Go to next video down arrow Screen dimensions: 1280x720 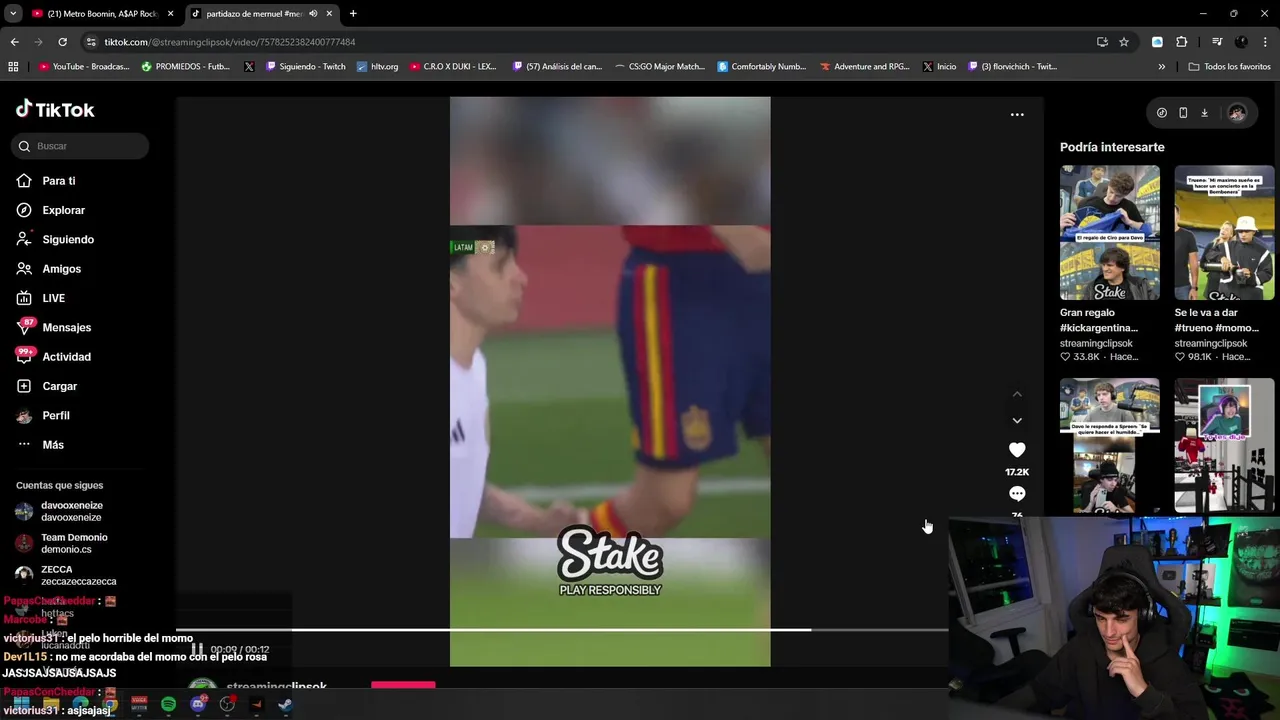tap(1017, 420)
